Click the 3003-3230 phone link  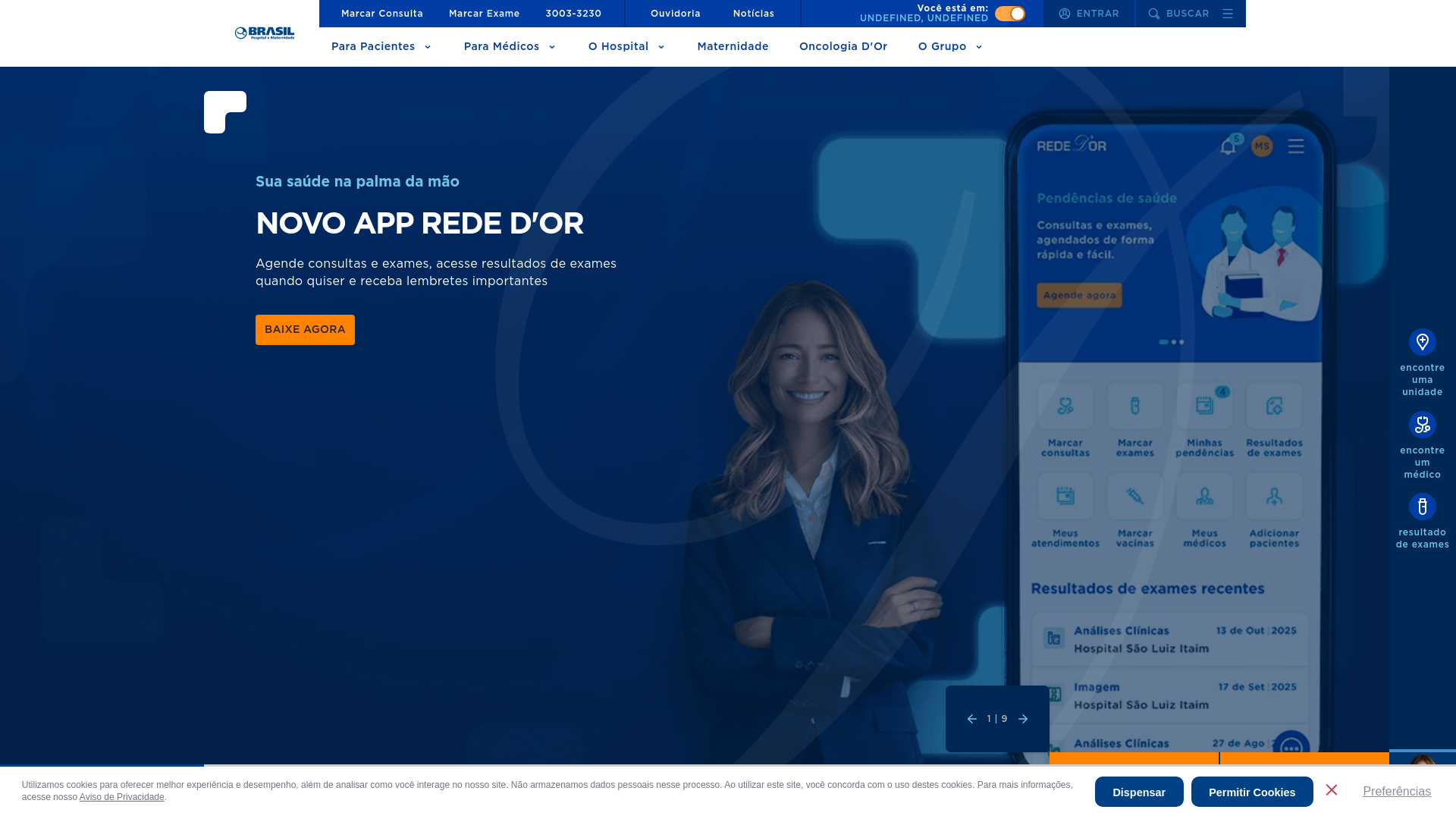pos(573,14)
